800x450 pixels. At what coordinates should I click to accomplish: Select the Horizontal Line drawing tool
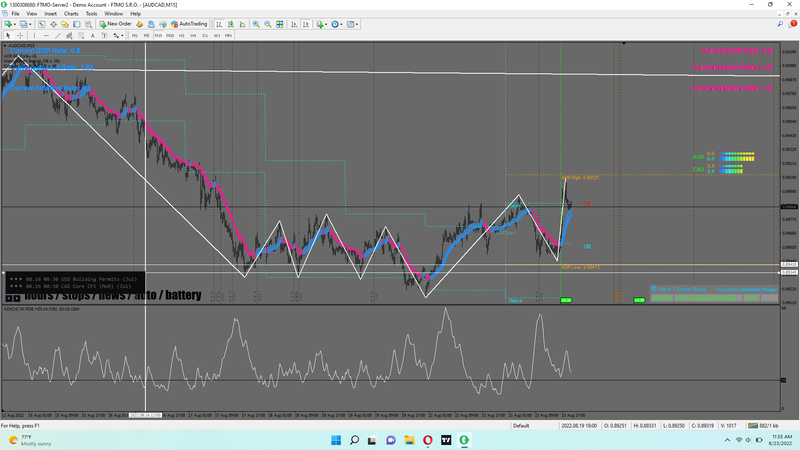(46, 35)
